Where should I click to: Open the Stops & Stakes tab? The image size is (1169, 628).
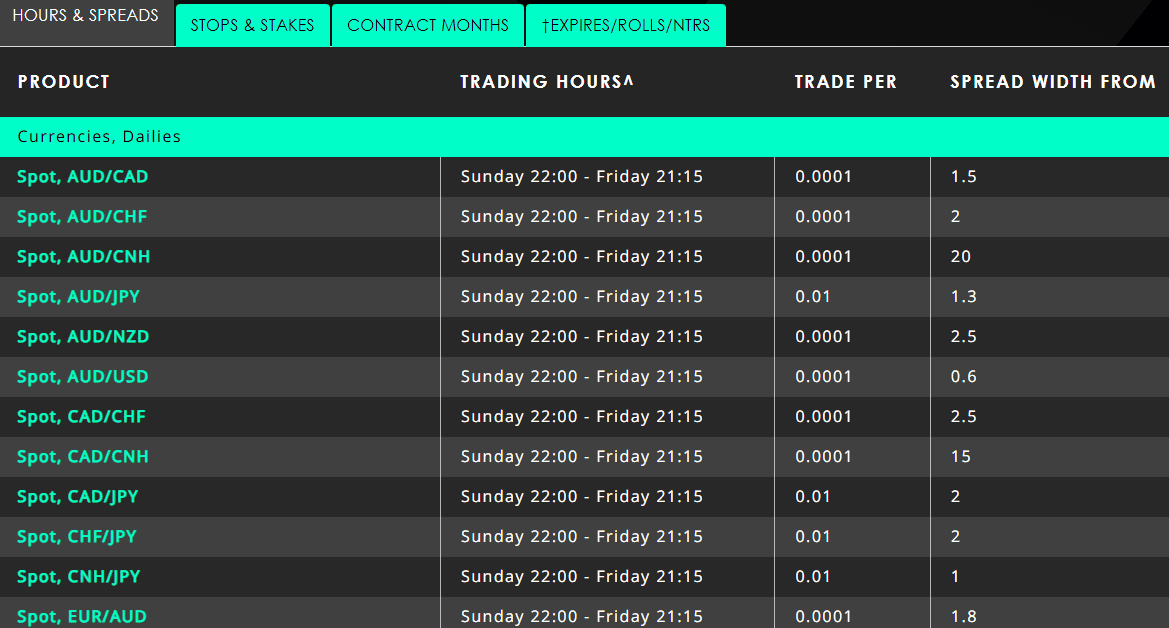coord(252,26)
